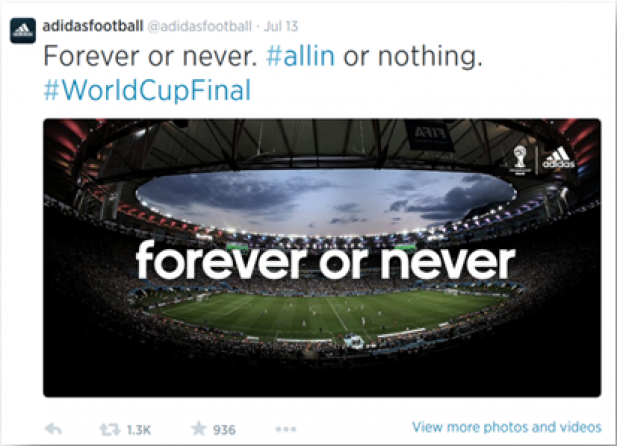Open the #WorldCupFinal hashtag

coord(147,90)
